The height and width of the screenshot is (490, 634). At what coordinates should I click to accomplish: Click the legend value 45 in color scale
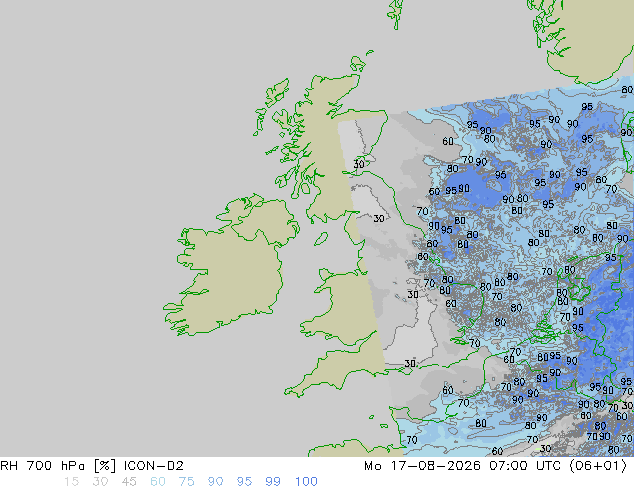[129, 482]
